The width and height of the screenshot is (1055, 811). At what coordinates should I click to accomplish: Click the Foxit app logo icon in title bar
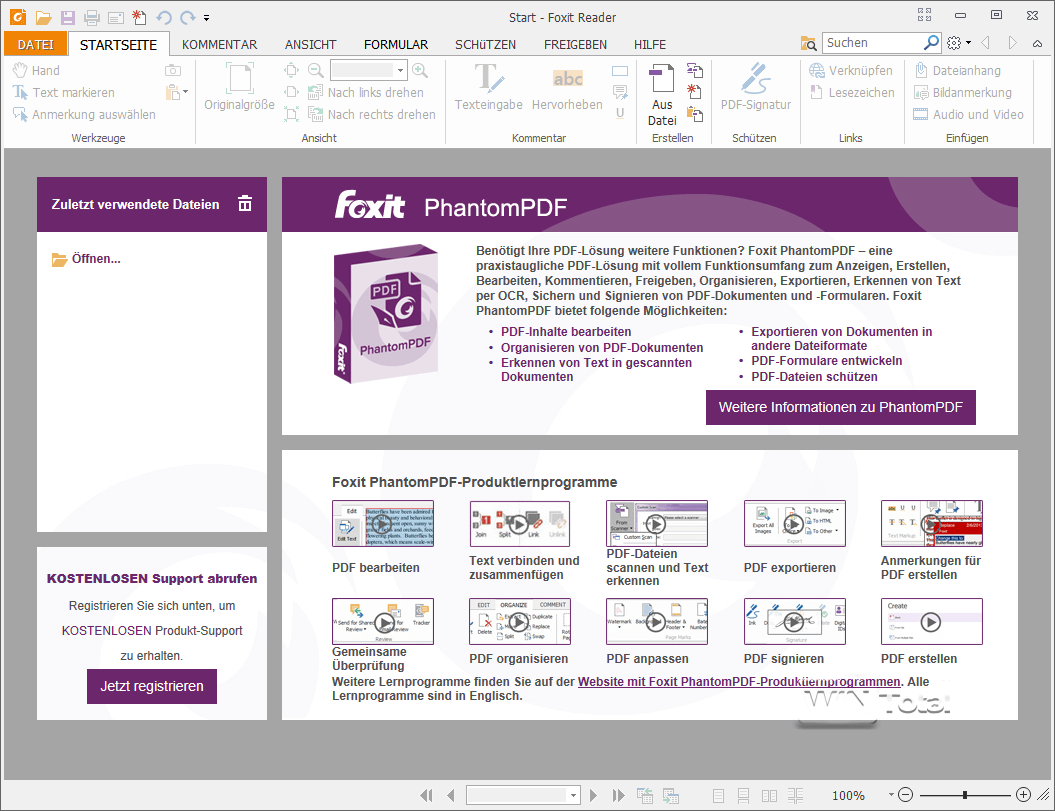(x=16, y=17)
